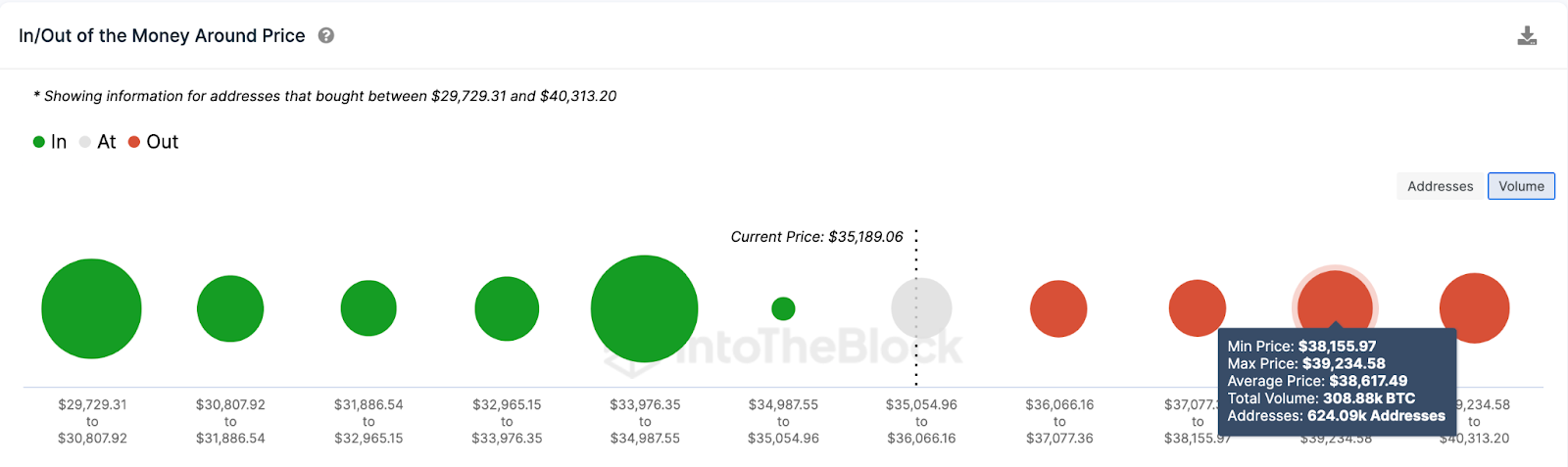Viewport: 1568px width, 467px height.
Task: Click the green bubble above $32,965.15 to $33,976.35
Action: coord(507,308)
